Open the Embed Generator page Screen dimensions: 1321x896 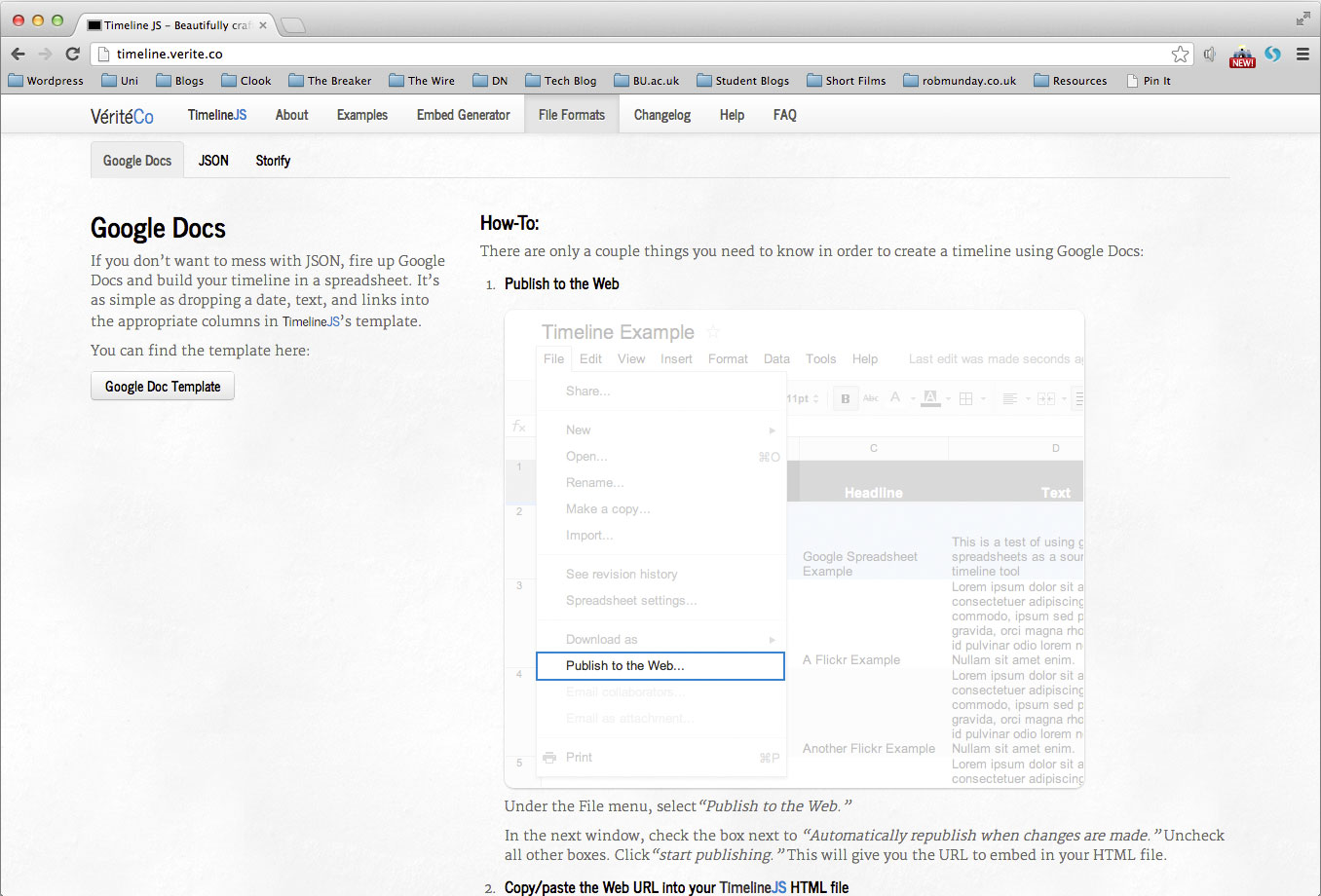click(463, 115)
